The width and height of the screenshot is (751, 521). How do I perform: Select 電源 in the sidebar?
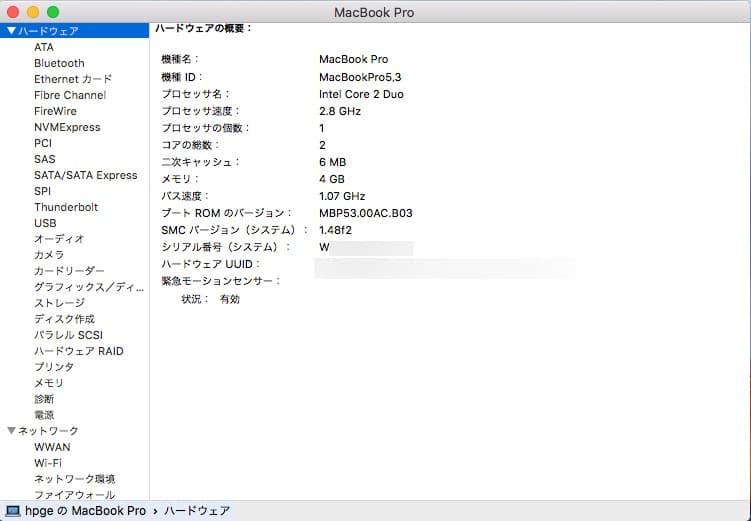pos(44,415)
